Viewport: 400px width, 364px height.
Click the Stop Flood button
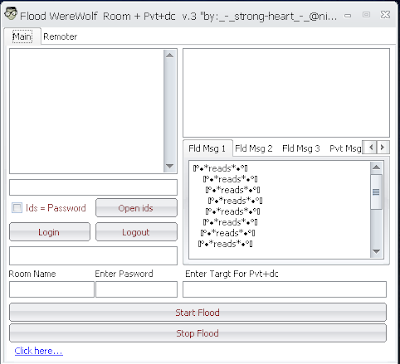click(x=198, y=333)
